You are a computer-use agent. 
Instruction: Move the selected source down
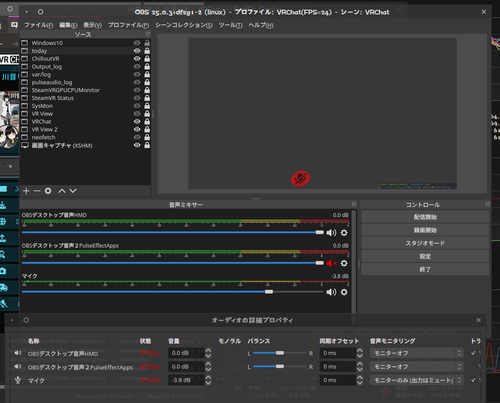tap(73, 191)
